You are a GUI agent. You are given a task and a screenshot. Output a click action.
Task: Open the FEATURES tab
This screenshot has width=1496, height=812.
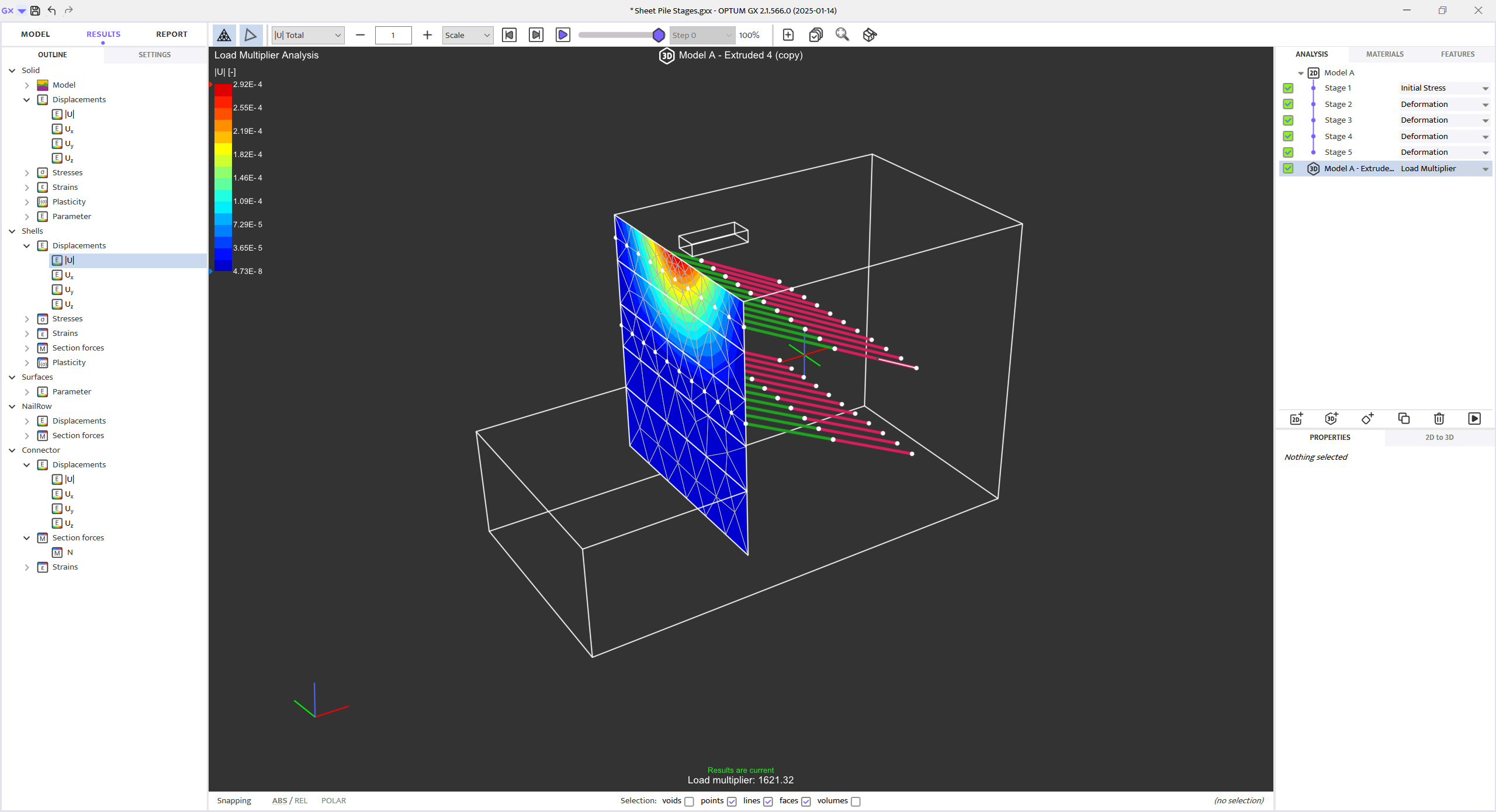1457,54
